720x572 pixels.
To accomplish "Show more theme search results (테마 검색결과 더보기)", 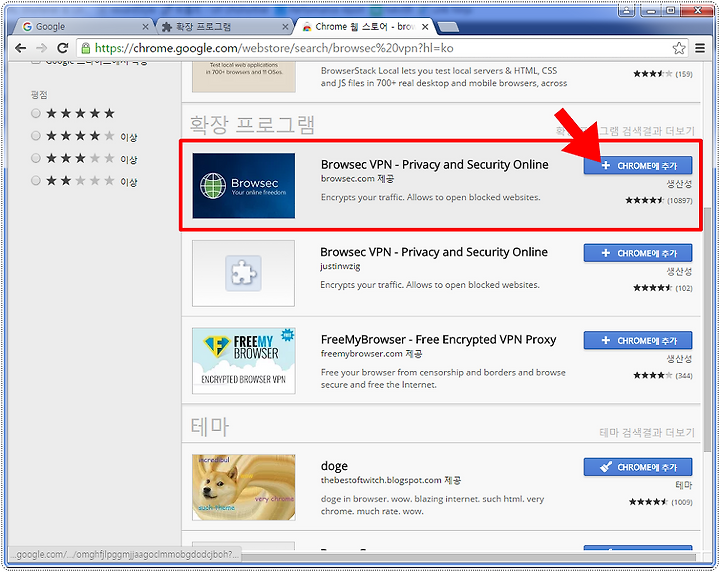I will tap(647, 432).
